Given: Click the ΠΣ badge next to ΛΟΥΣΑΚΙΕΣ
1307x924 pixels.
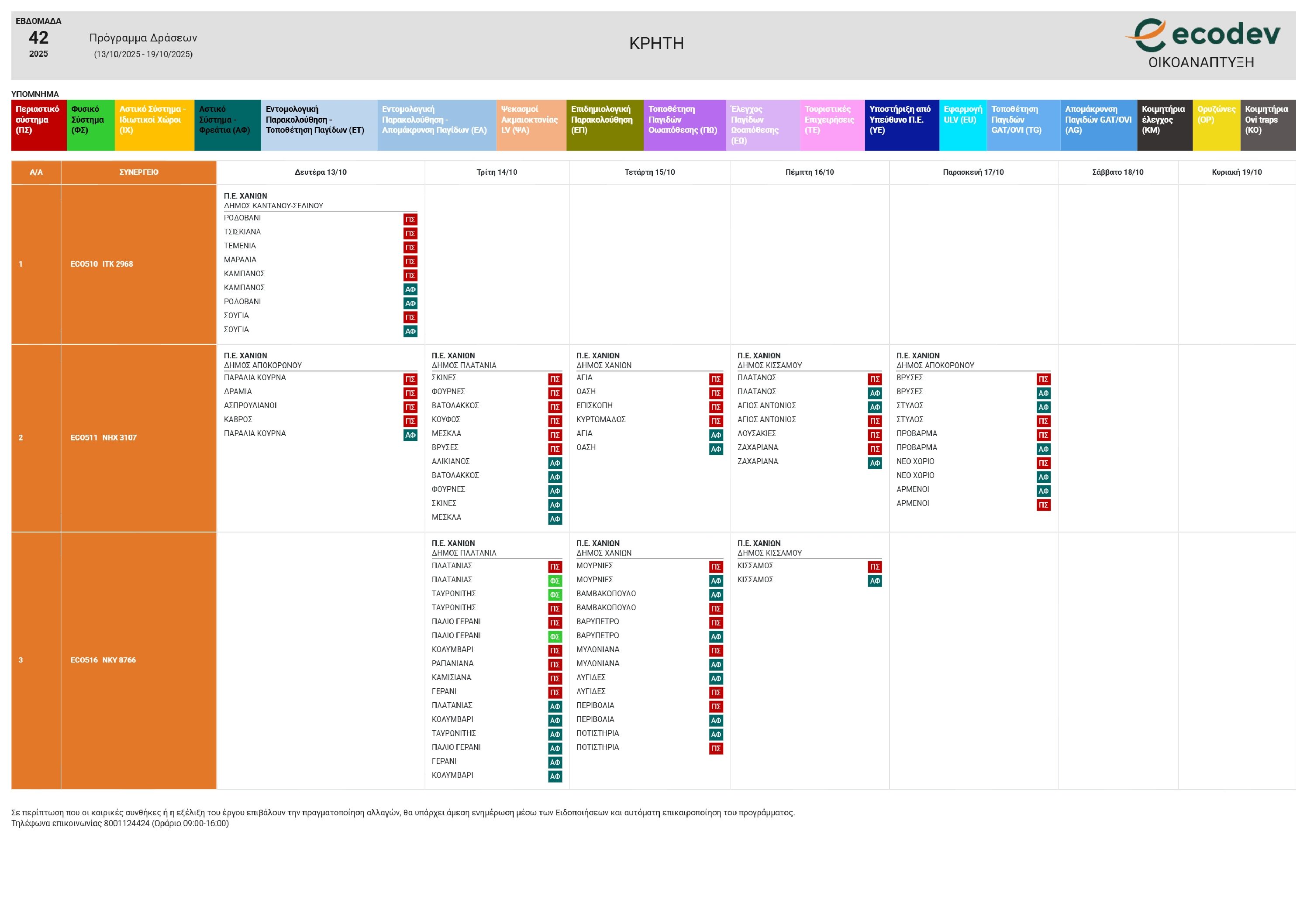Looking at the screenshot, I should pos(874,435).
